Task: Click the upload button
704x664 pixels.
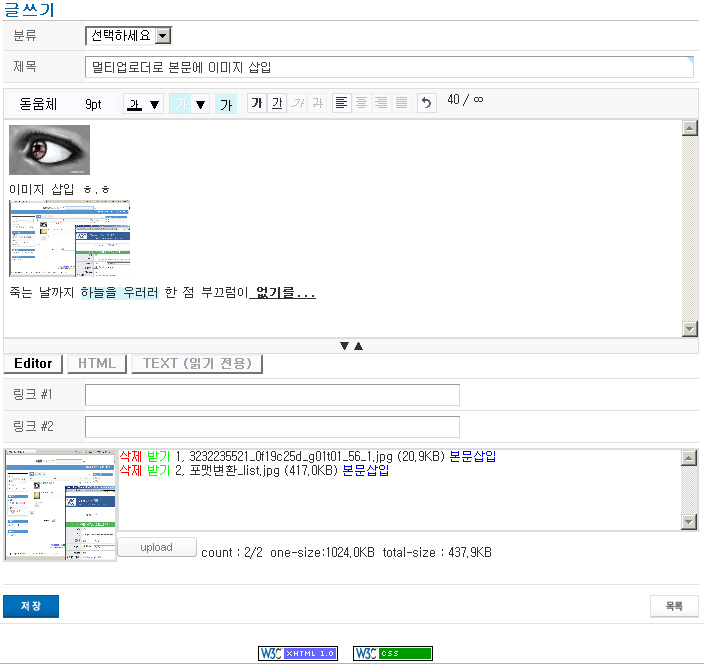Action: [156, 547]
